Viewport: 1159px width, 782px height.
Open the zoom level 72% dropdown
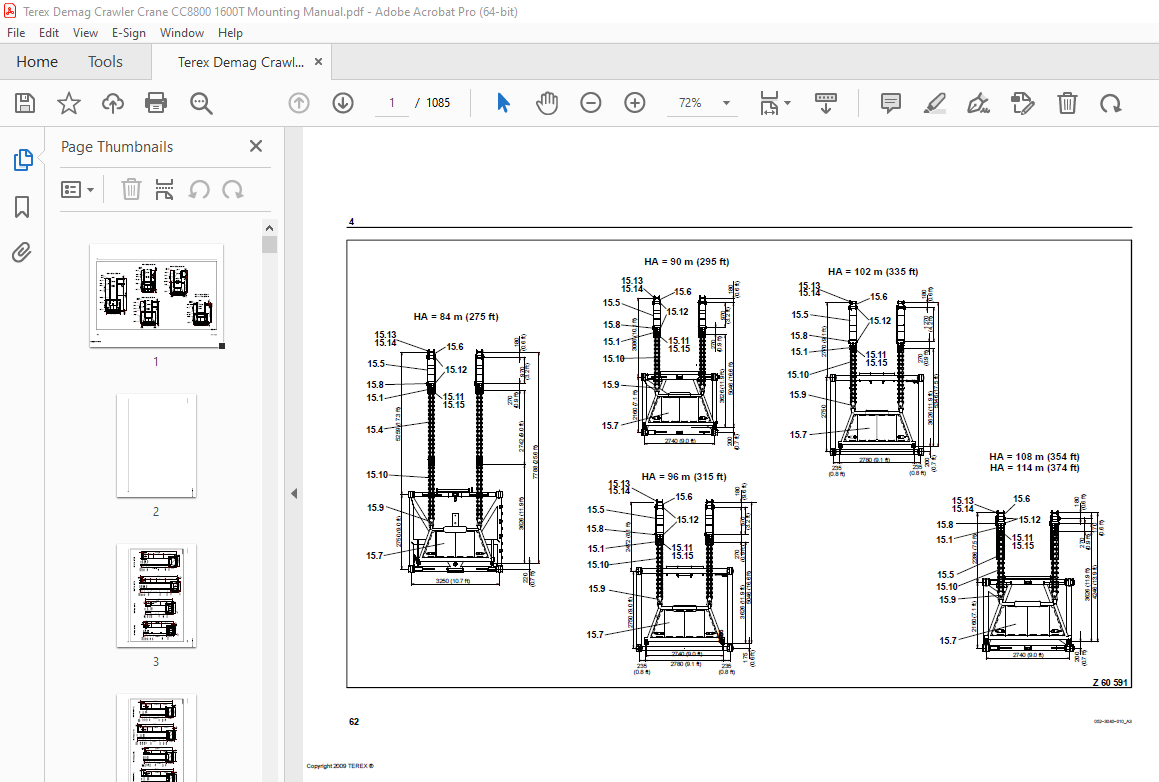[727, 103]
